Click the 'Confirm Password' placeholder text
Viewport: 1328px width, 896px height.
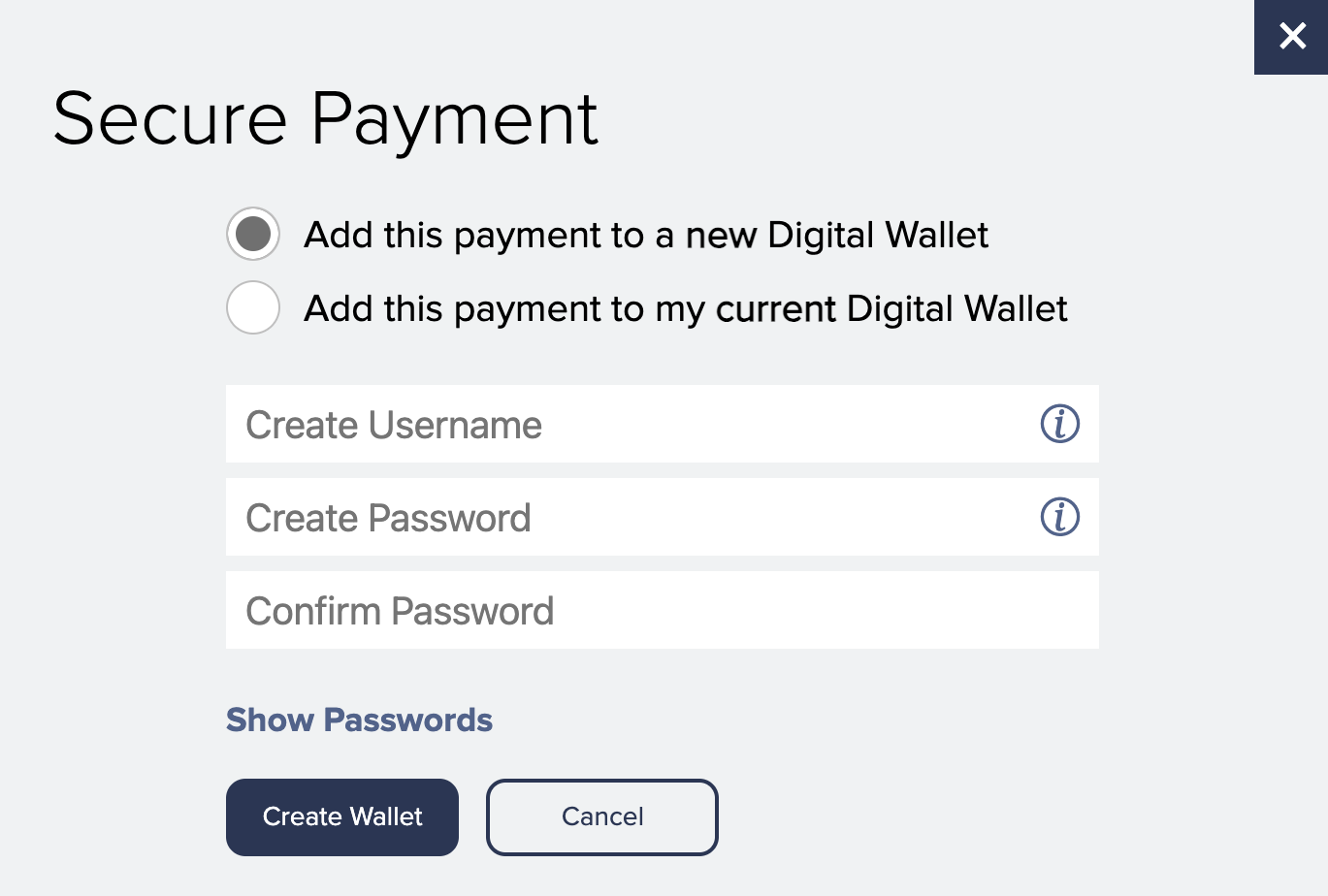pos(400,611)
